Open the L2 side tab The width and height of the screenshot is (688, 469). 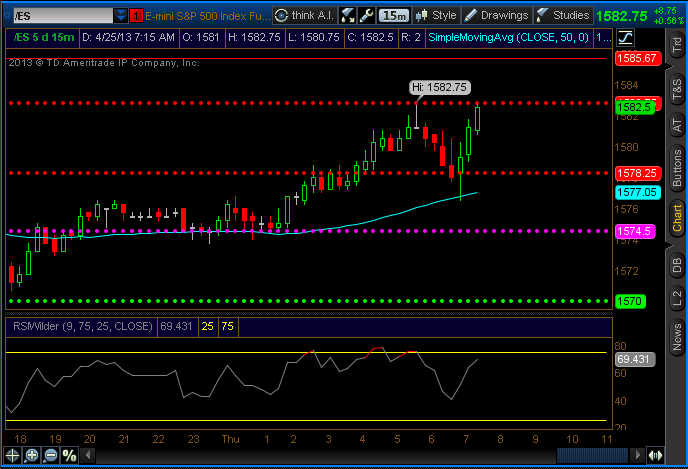[677, 298]
